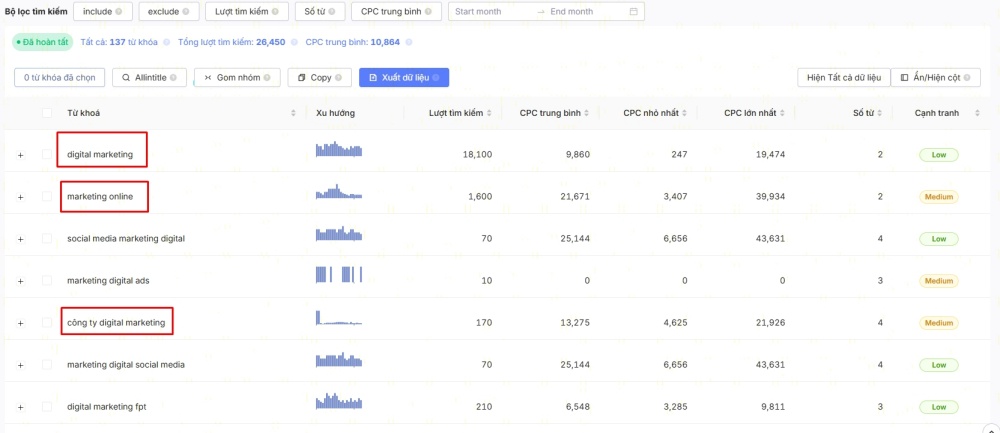Click the sort arrows on the Từ khoá column

point(293,113)
